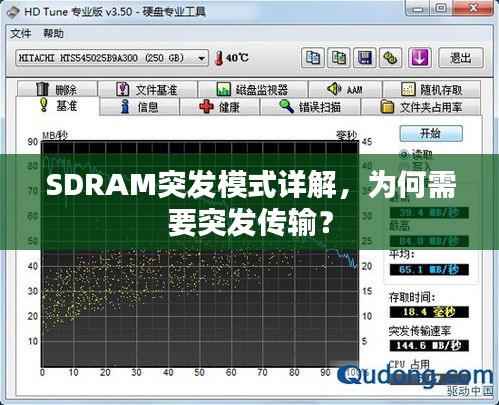
Task: Click the light bulb icon on 基准 tab
Action: (44, 105)
